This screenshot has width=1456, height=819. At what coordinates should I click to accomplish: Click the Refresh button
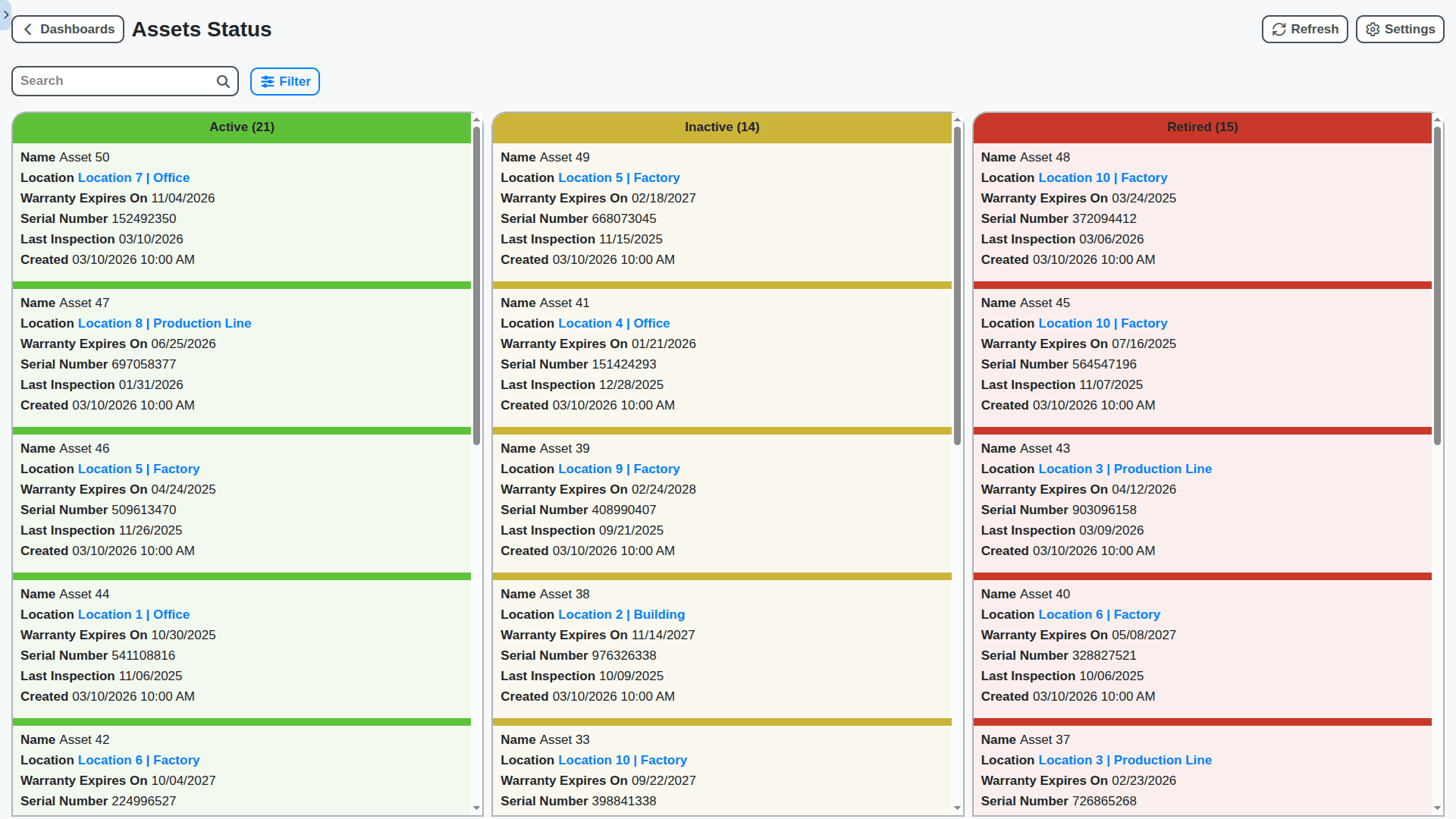(1305, 29)
